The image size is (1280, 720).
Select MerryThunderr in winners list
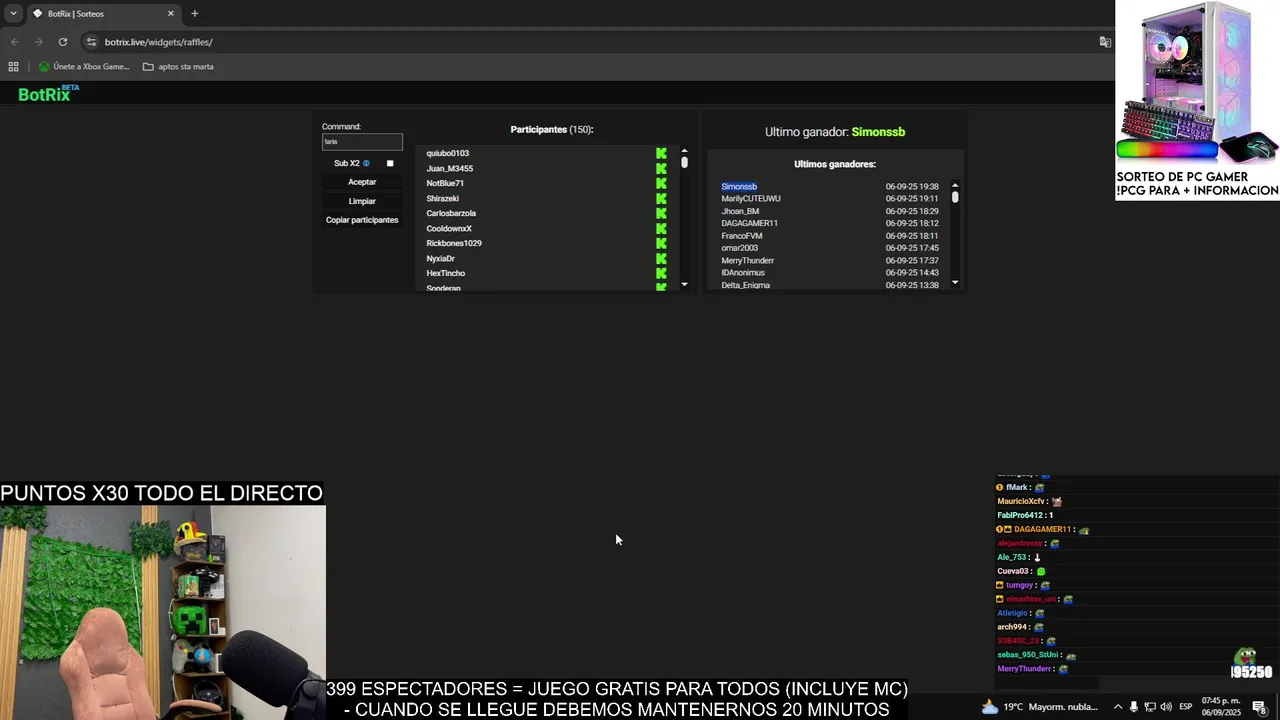[748, 260]
